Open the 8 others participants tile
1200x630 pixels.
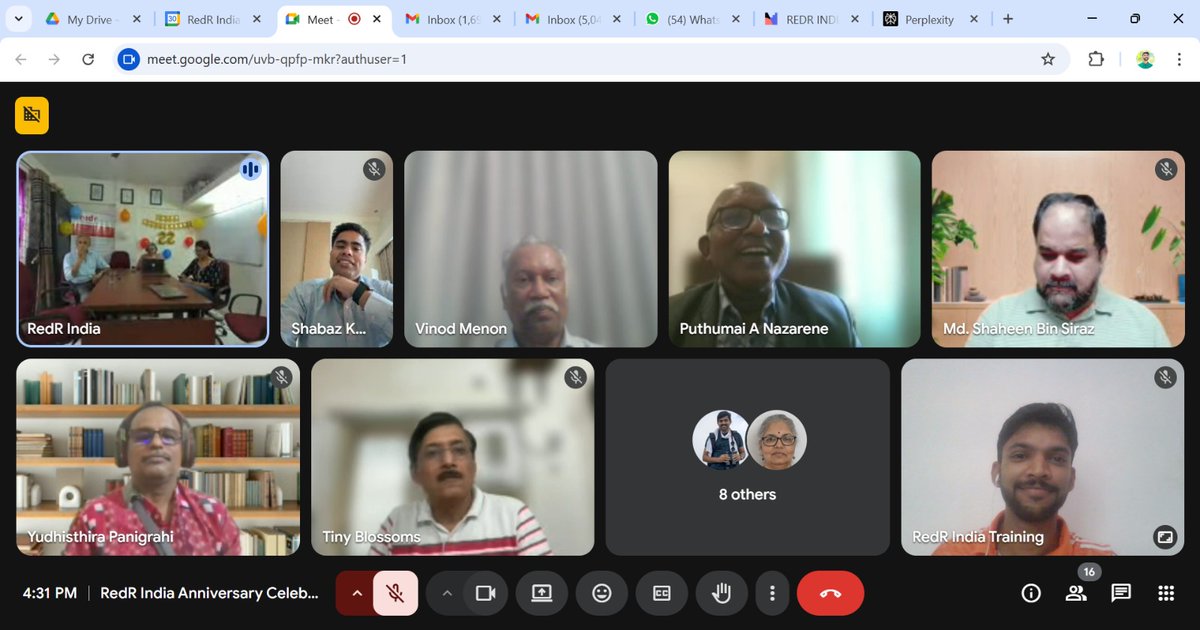(x=748, y=457)
